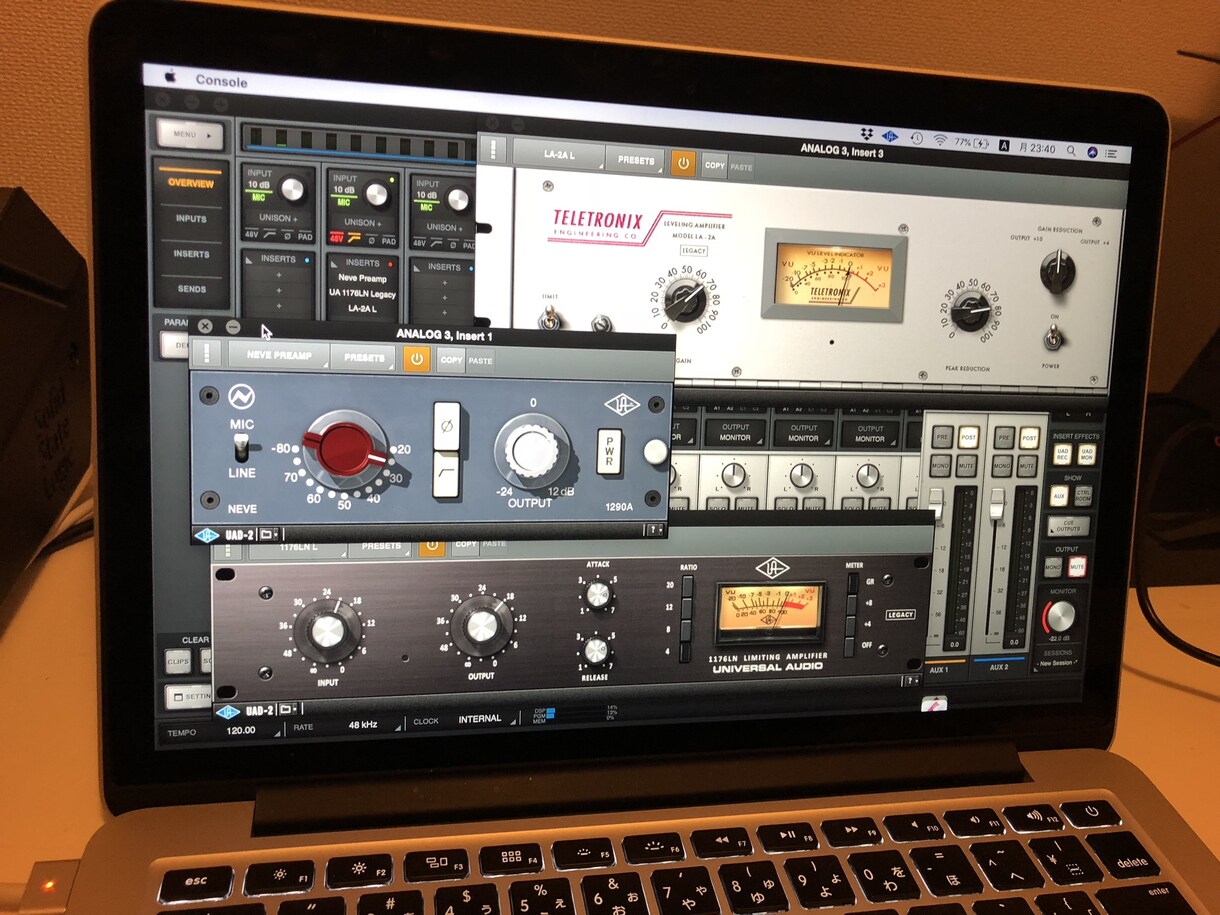Viewport: 1220px width, 915px height.
Task: Click the MONITOR level knob
Action: (x=1061, y=615)
